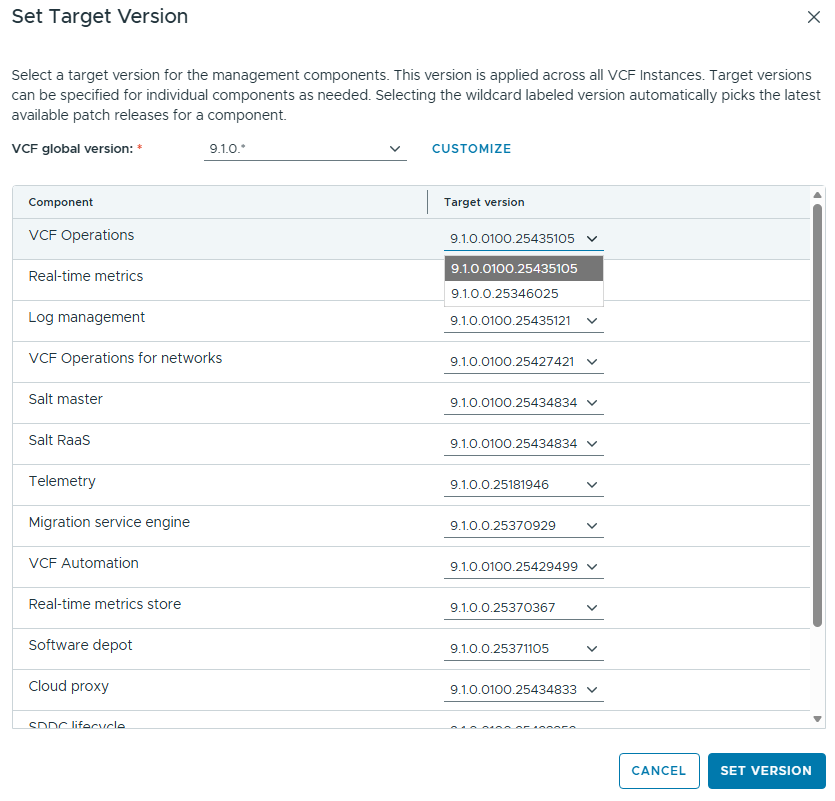
Task: Open the VCF global version dropdown
Action: 305,149
